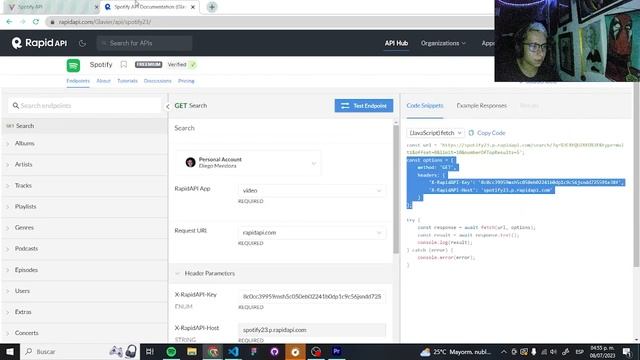Open Visual Studio Code from the taskbar
Image resolution: width=640 pixels, height=360 pixels.
tap(233, 351)
